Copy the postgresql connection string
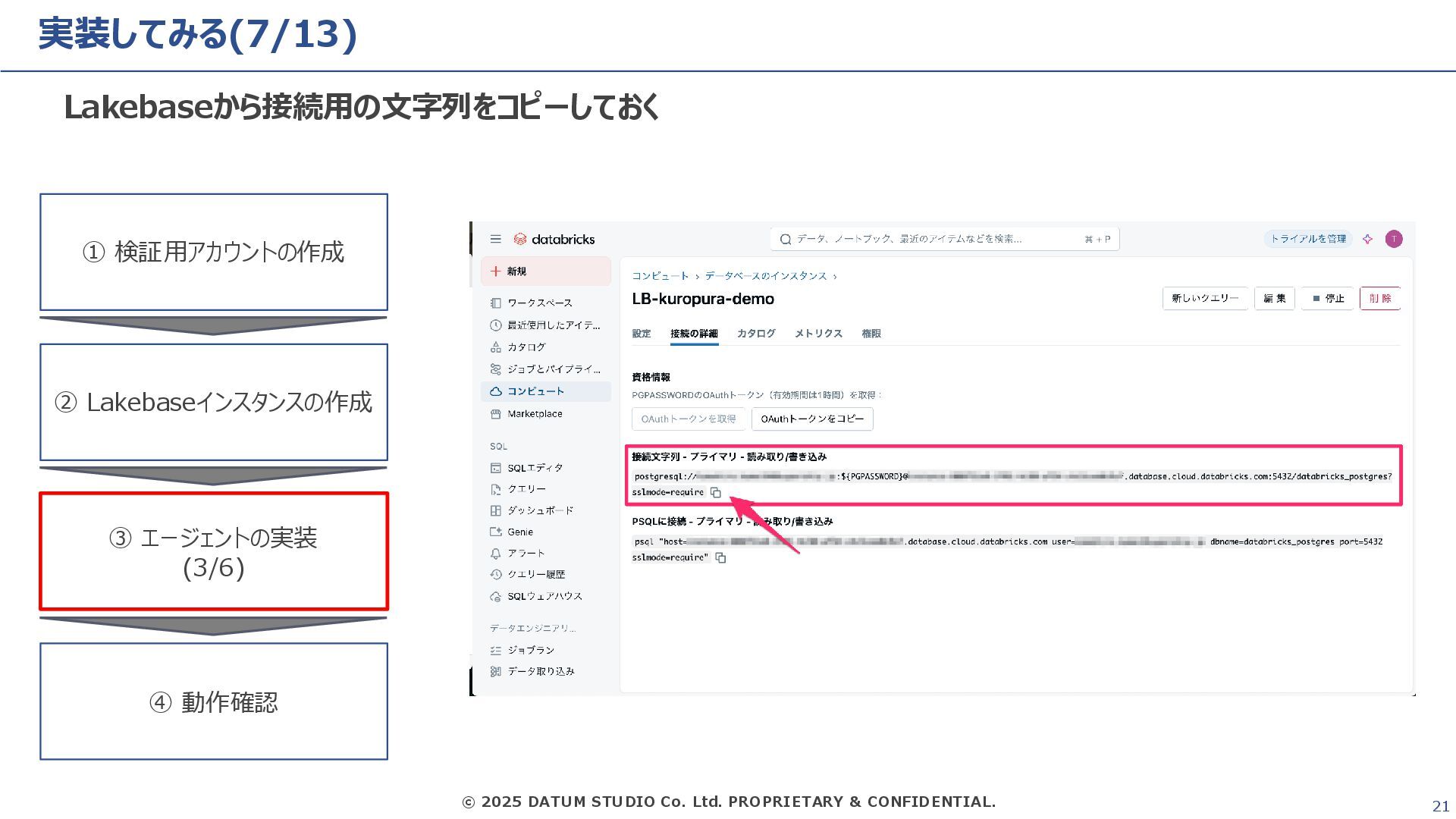Image resolution: width=1456 pixels, height=819 pixels. coord(715,492)
